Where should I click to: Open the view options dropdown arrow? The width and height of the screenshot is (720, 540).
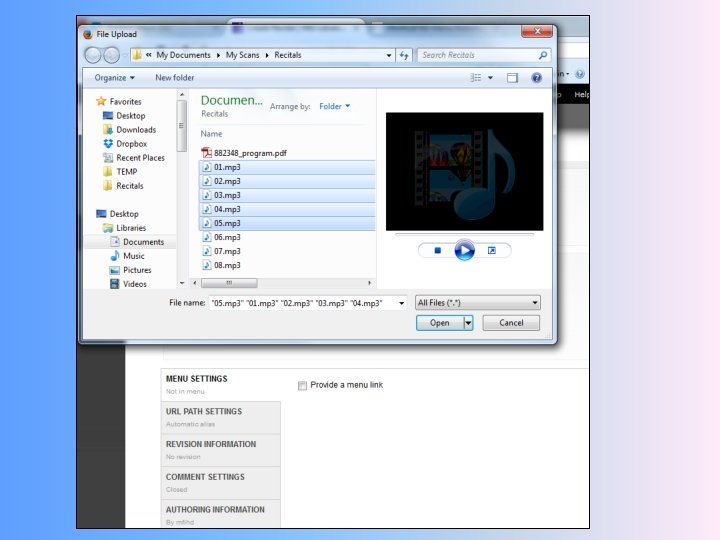[490, 78]
